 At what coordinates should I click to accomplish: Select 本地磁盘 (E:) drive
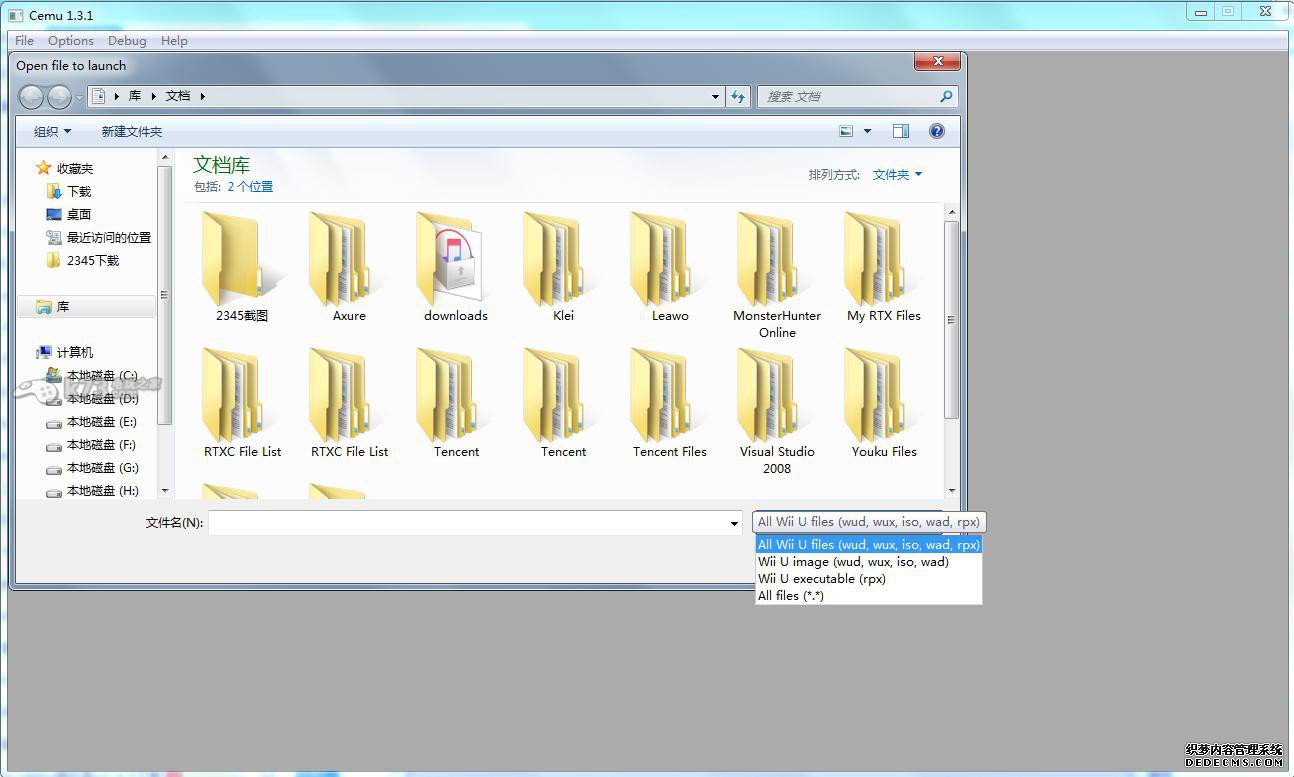(92, 422)
